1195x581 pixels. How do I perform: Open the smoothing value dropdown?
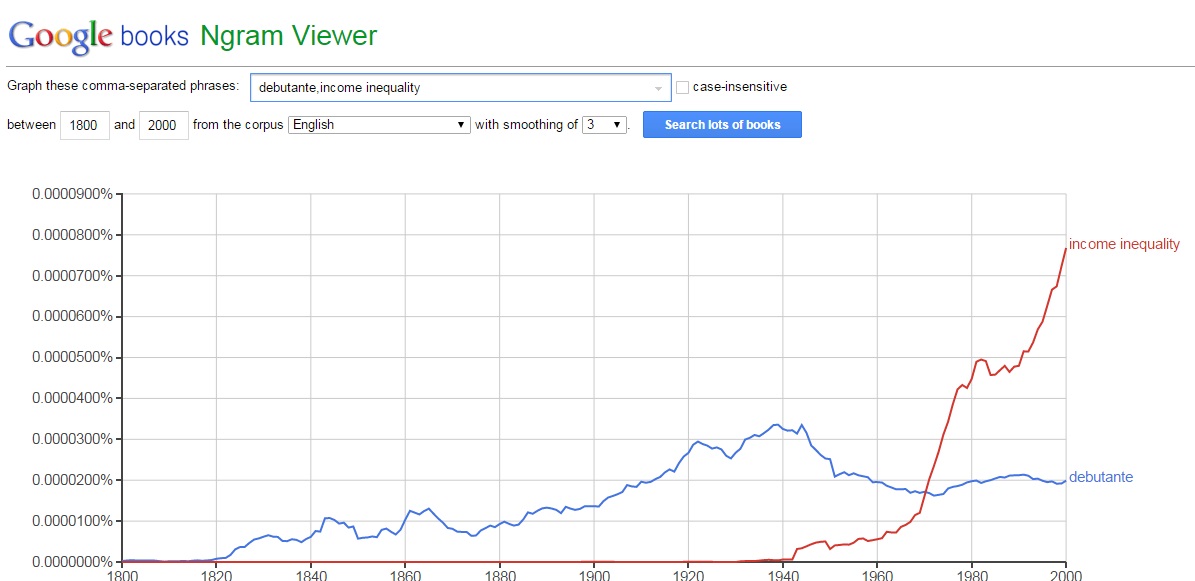click(x=605, y=125)
